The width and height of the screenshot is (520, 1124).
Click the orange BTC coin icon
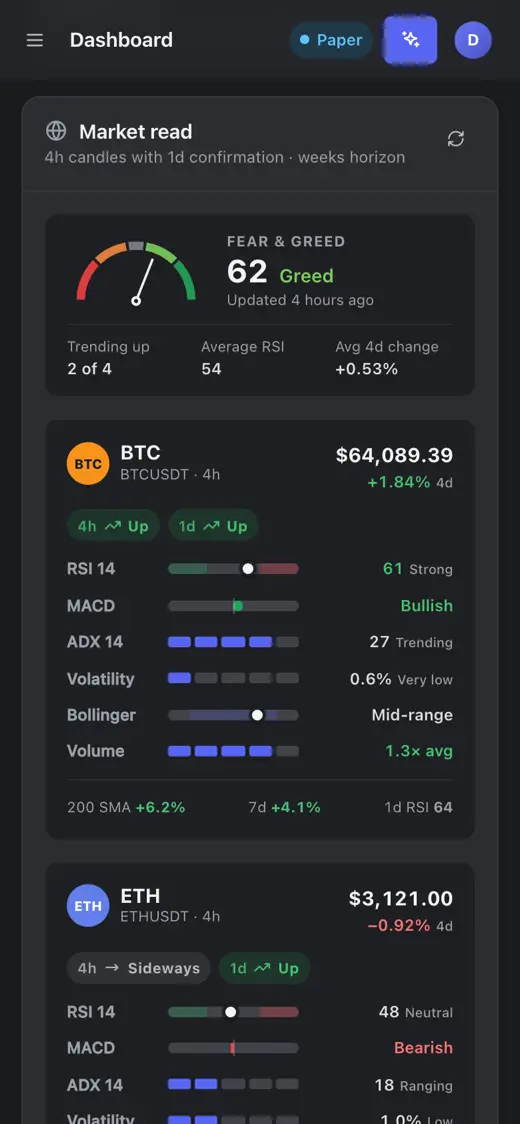click(x=88, y=464)
